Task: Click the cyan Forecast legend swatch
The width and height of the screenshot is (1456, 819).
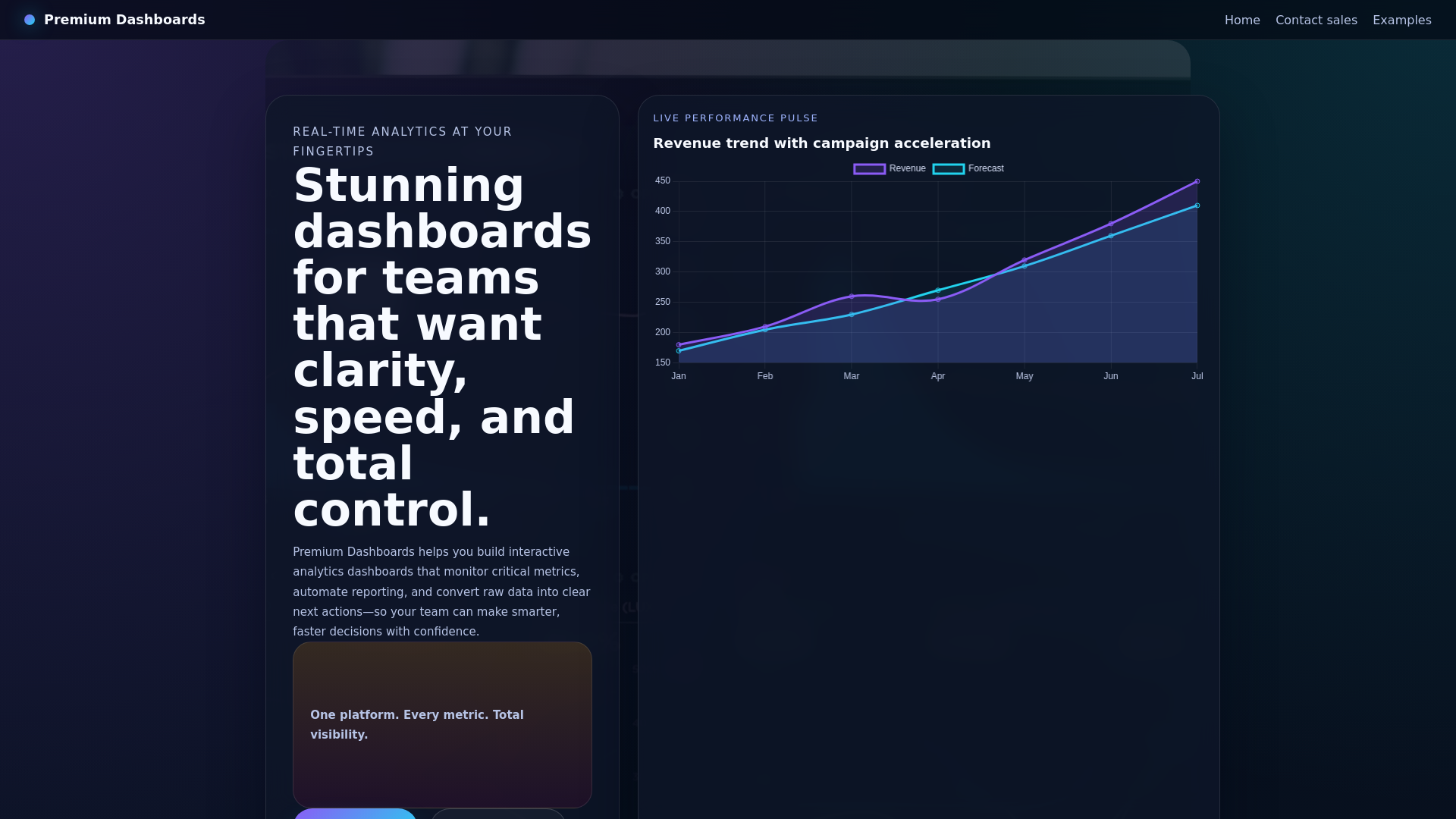Action: [x=949, y=169]
